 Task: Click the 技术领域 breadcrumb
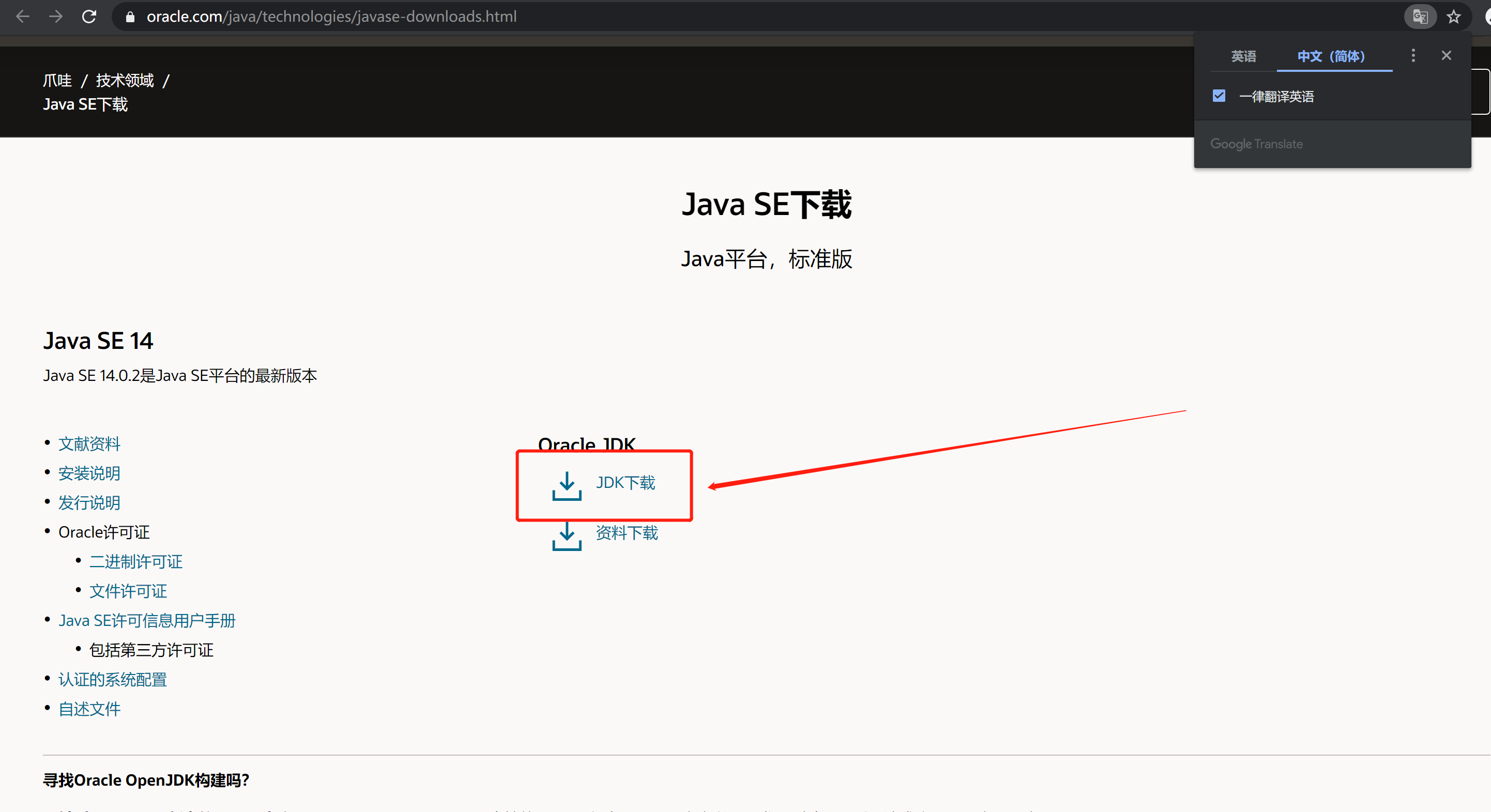click(x=125, y=81)
